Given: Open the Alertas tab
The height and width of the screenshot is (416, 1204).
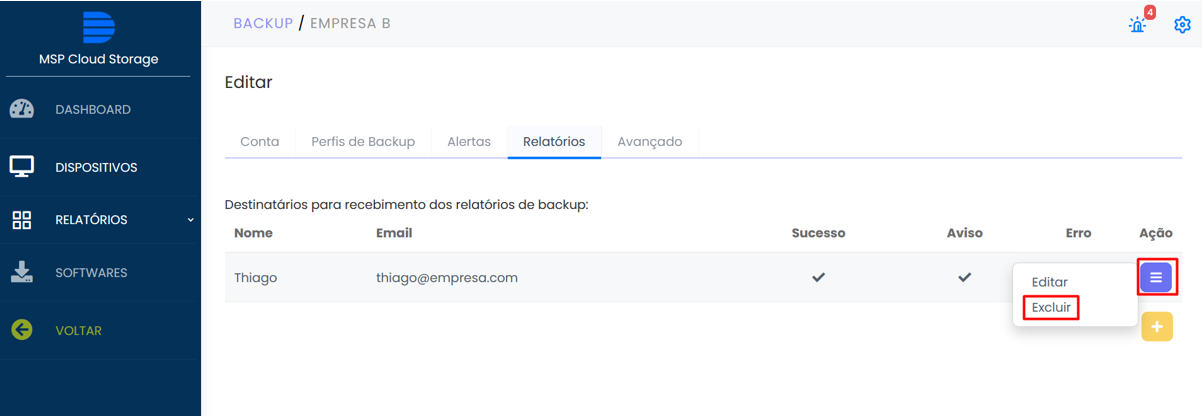Looking at the screenshot, I should (x=469, y=142).
